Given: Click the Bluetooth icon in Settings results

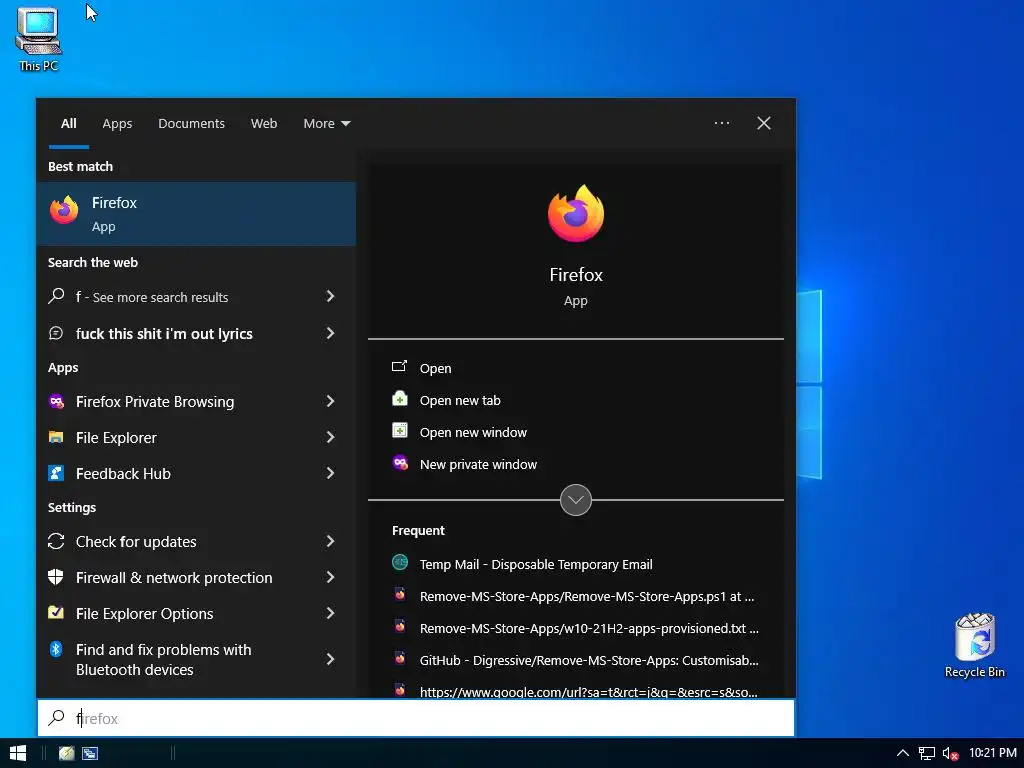Looking at the screenshot, I should coord(56,648).
